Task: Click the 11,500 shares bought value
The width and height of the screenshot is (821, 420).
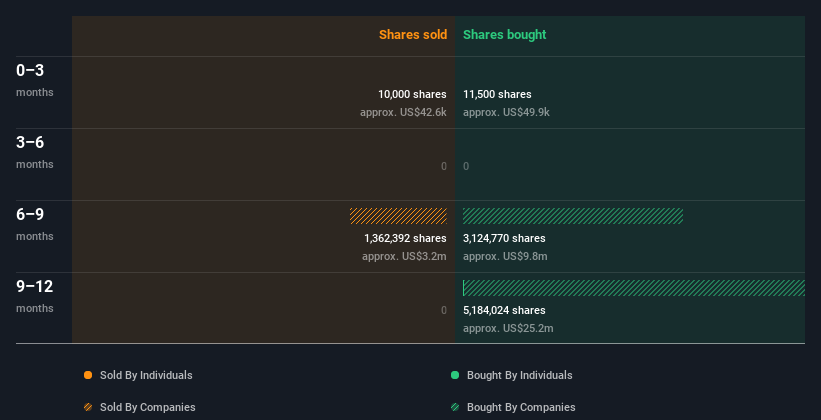Action: (497, 94)
